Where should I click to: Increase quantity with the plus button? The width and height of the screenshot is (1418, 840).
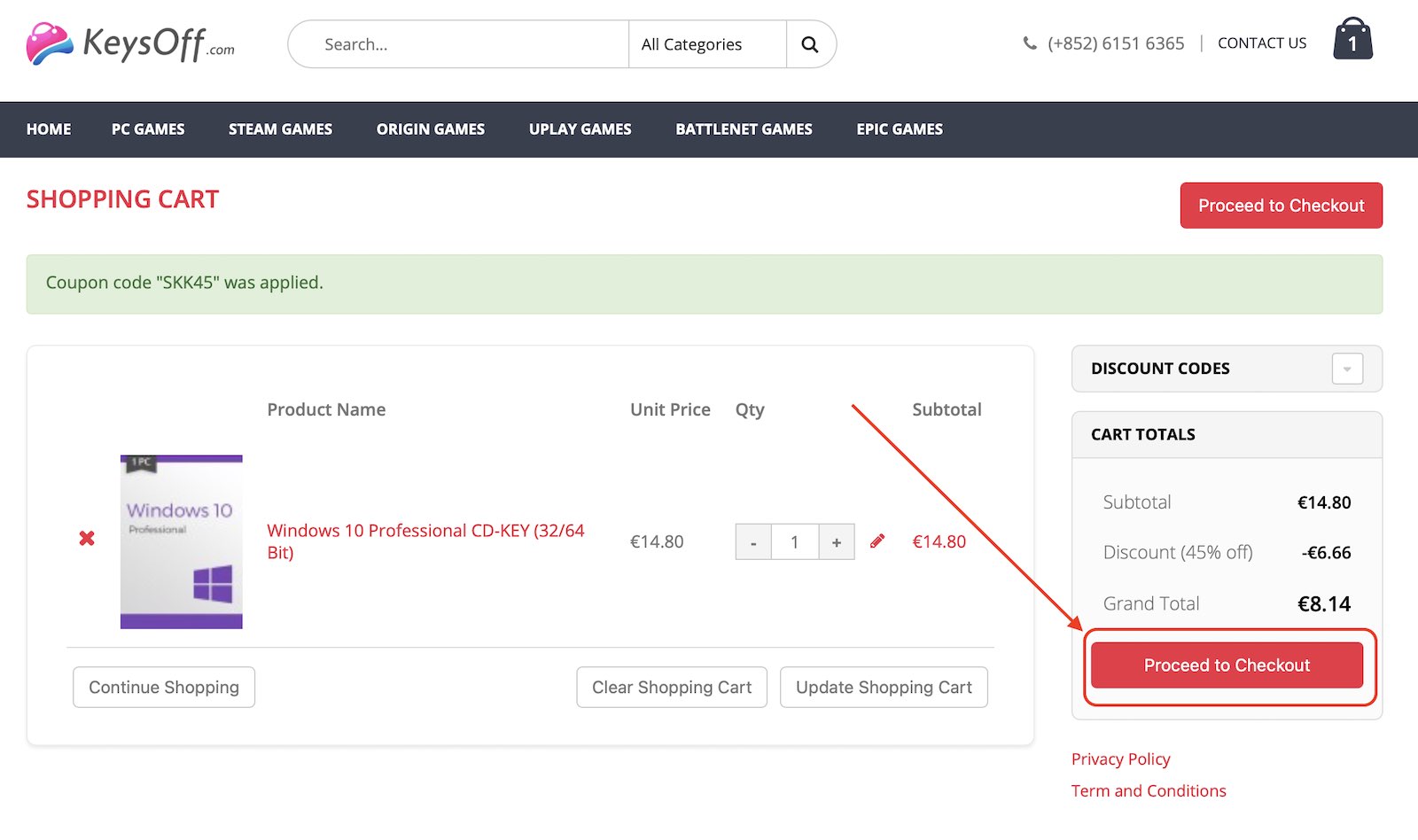tap(837, 542)
